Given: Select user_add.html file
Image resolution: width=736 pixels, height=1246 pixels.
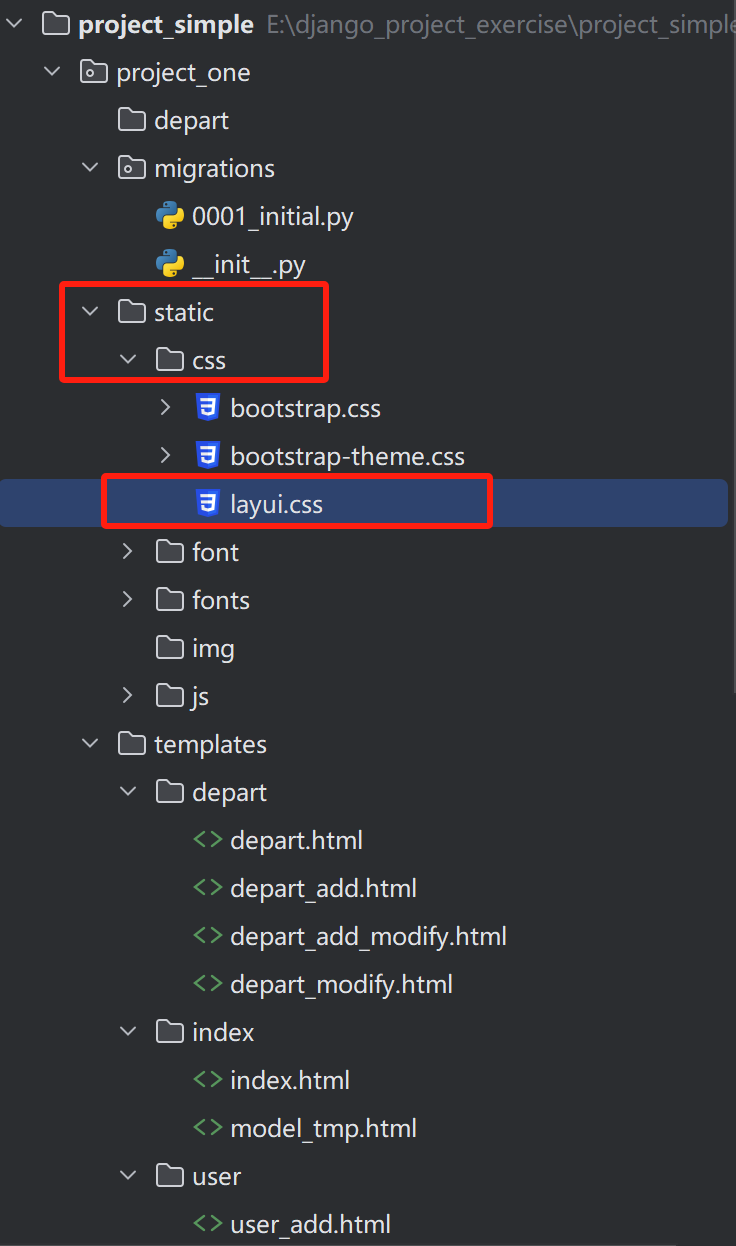Looking at the screenshot, I should pos(310,1224).
